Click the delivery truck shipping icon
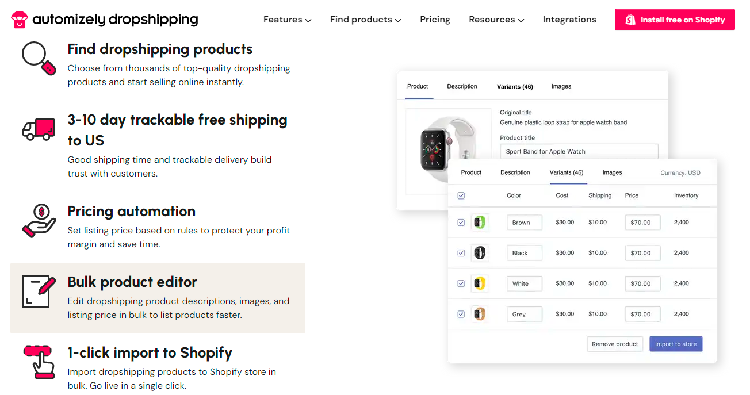The width and height of the screenshot is (750, 395). click(x=39, y=129)
